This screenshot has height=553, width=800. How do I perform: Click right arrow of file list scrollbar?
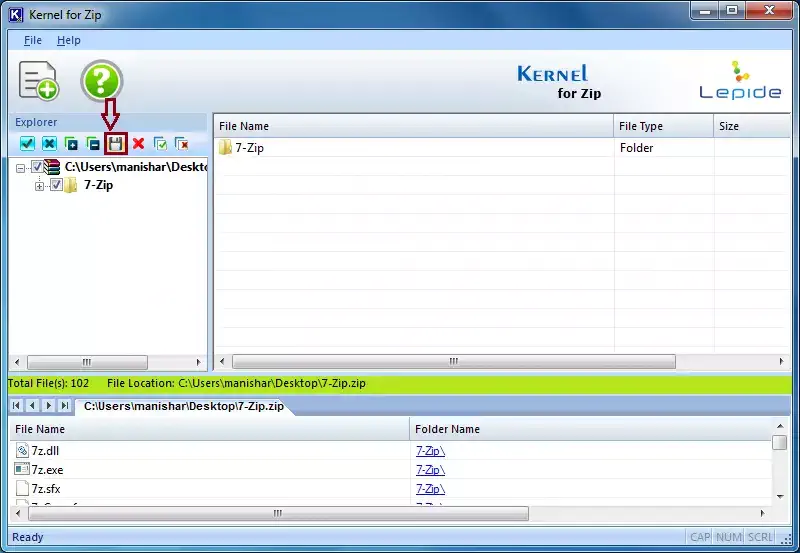(x=781, y=361)
